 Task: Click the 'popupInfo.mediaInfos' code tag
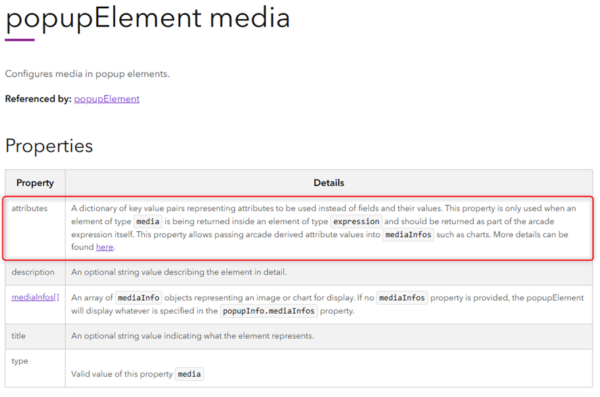pyautogui.click(x=269, y=311)
